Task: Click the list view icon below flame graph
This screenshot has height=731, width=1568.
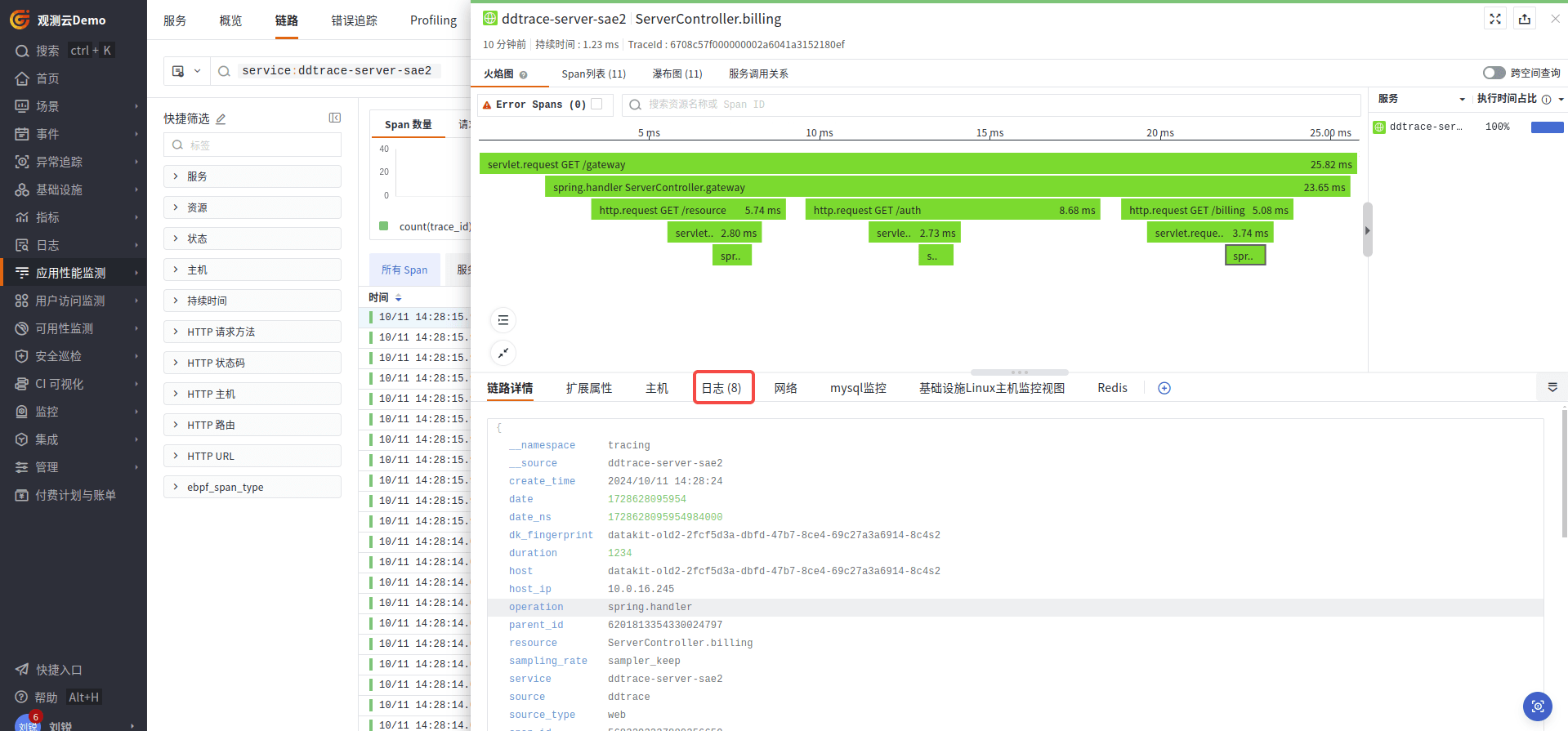Action: click(x=503, y=320)
